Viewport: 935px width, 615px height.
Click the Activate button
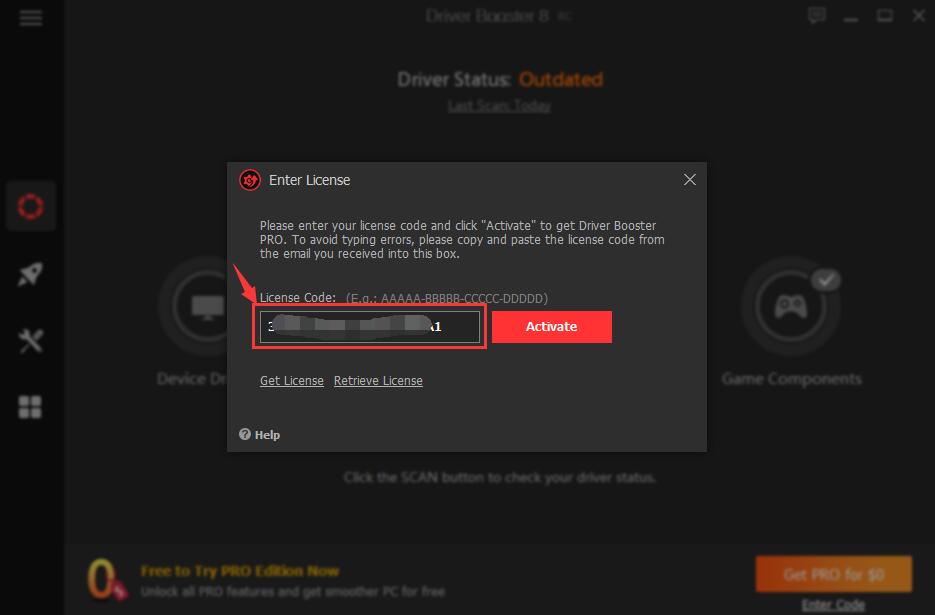552,327
